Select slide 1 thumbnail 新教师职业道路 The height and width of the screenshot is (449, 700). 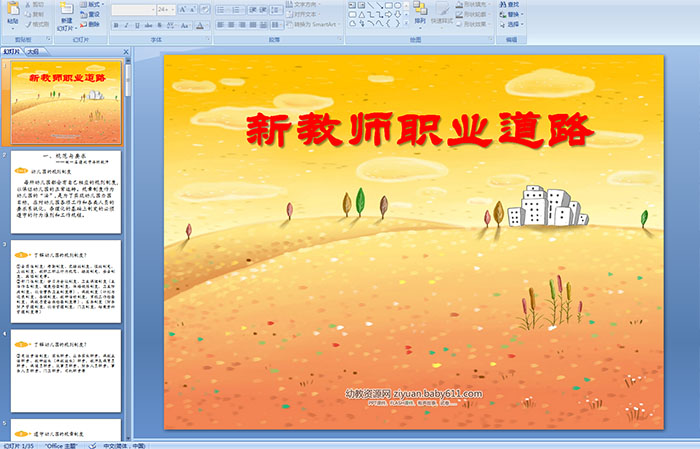pyautogui.click(x=66, y=103)
